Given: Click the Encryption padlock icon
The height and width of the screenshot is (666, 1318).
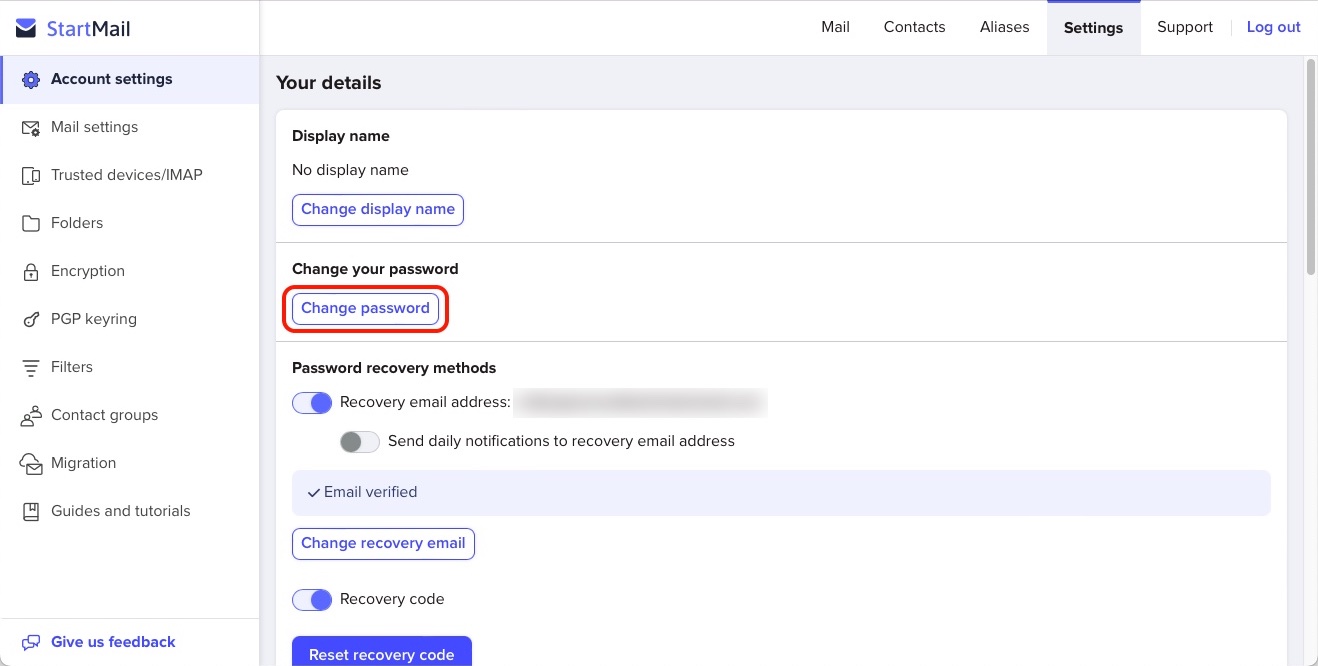Looking at the screenshot, I should [31, 272].
